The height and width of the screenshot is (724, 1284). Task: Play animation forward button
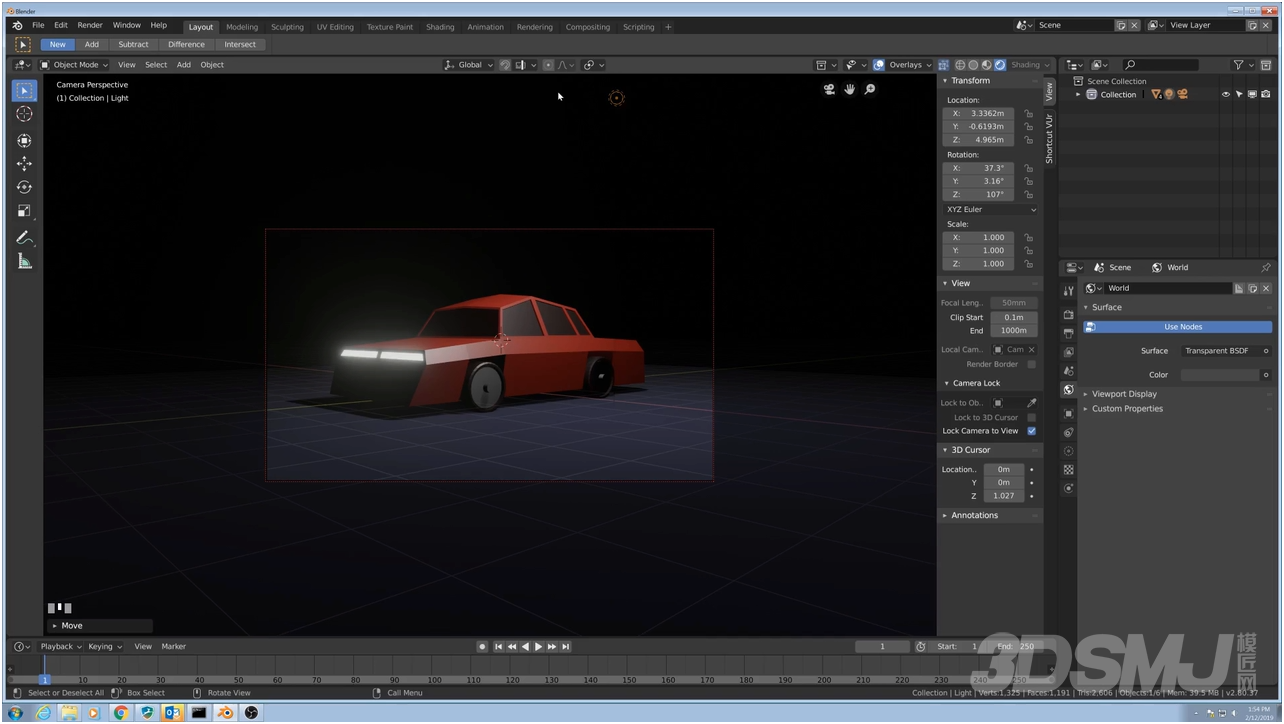coord(538,647)
